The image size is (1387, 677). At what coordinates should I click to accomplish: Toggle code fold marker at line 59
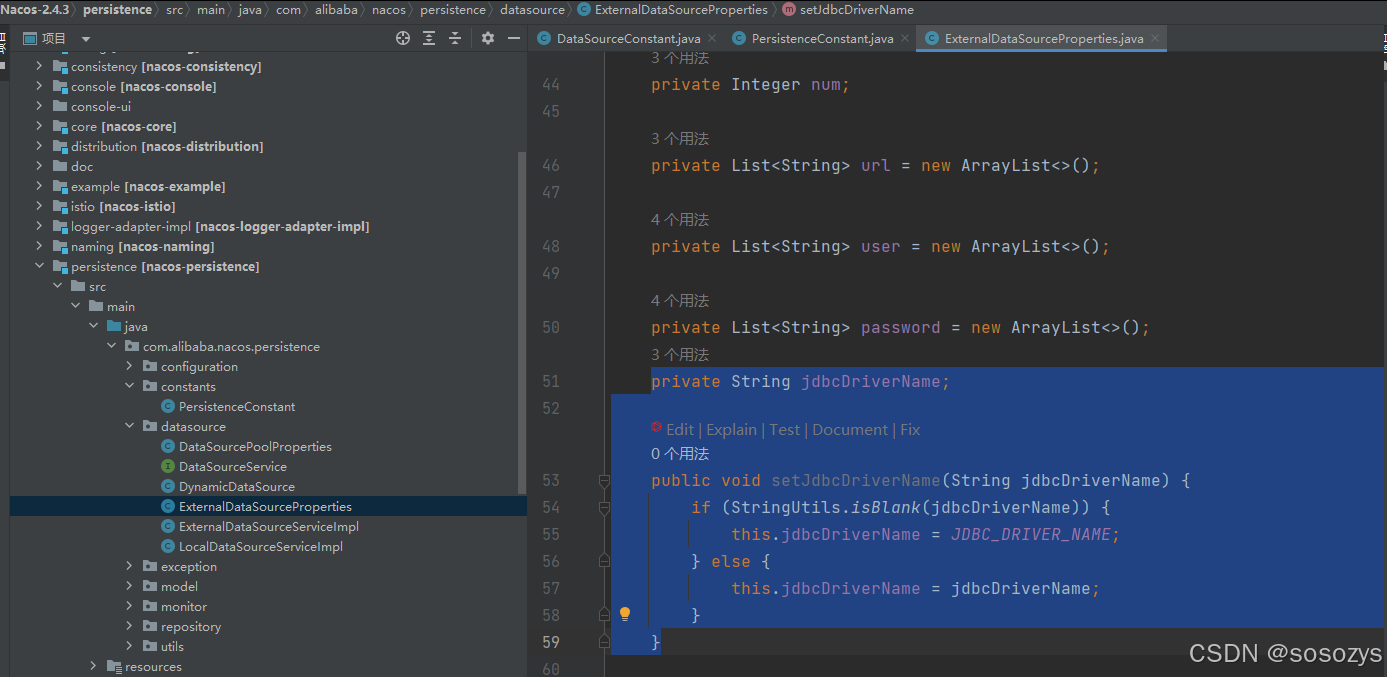click(604, 641)
